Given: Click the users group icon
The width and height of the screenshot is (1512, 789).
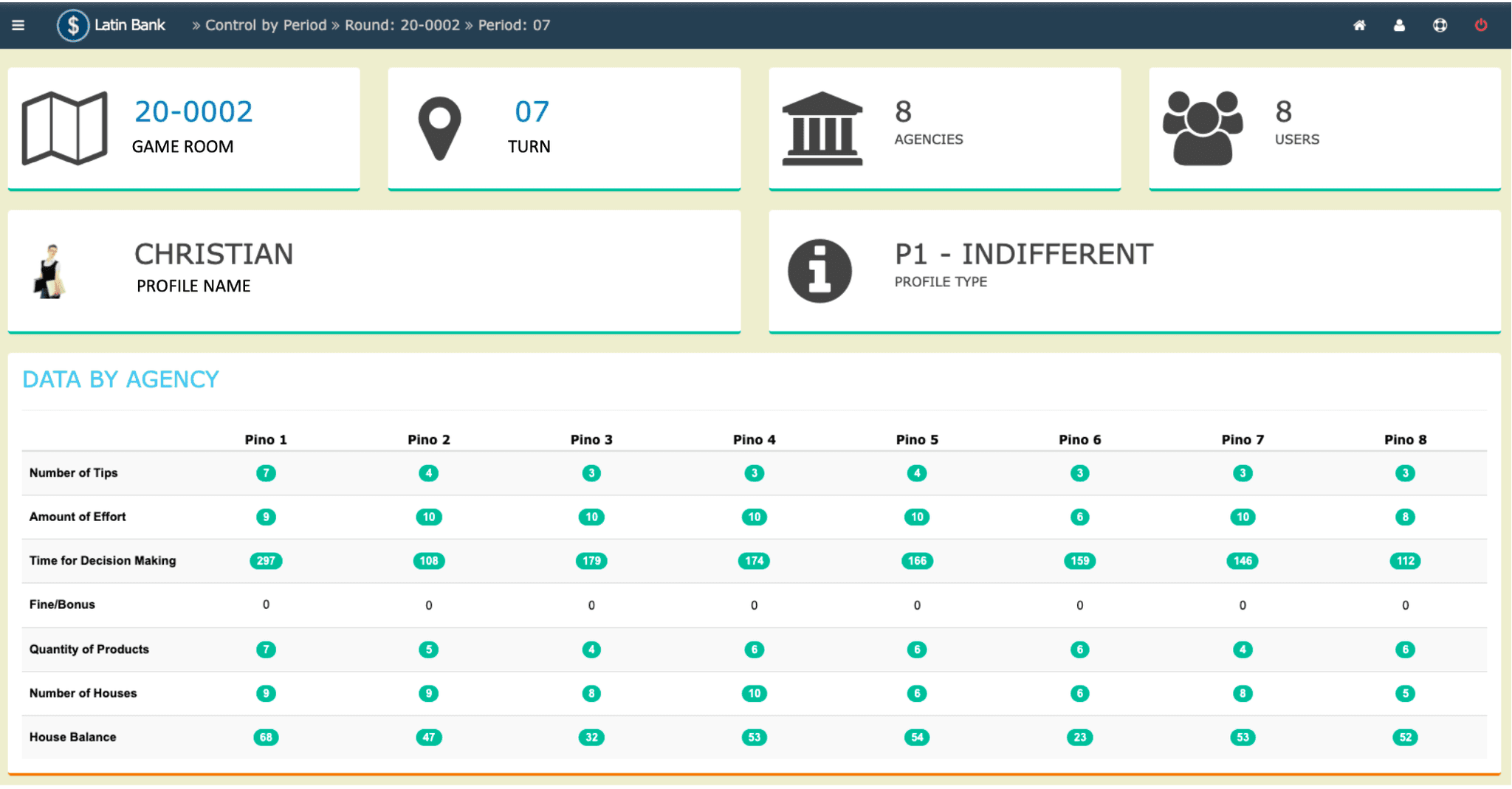Looking at the screenshot, I should click(x=1202, y=128).
